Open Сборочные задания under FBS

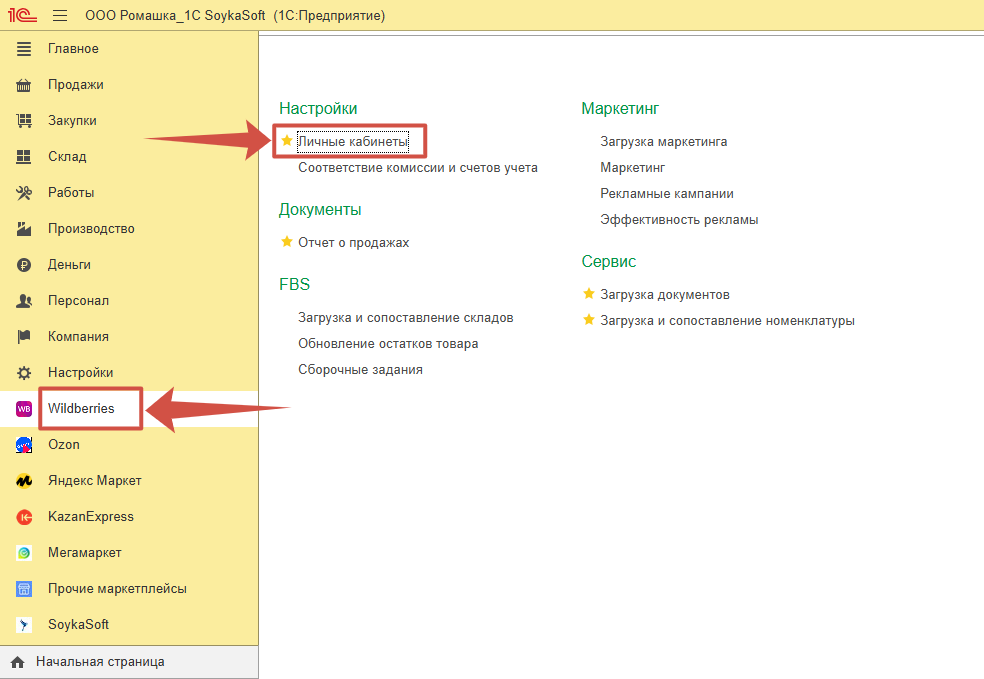pyautogui.click(x=360, y=370)
